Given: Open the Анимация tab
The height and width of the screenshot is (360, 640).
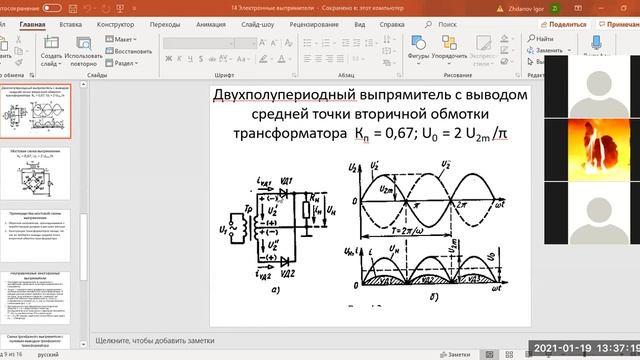Looking at the screenshot, I should 211,24.
